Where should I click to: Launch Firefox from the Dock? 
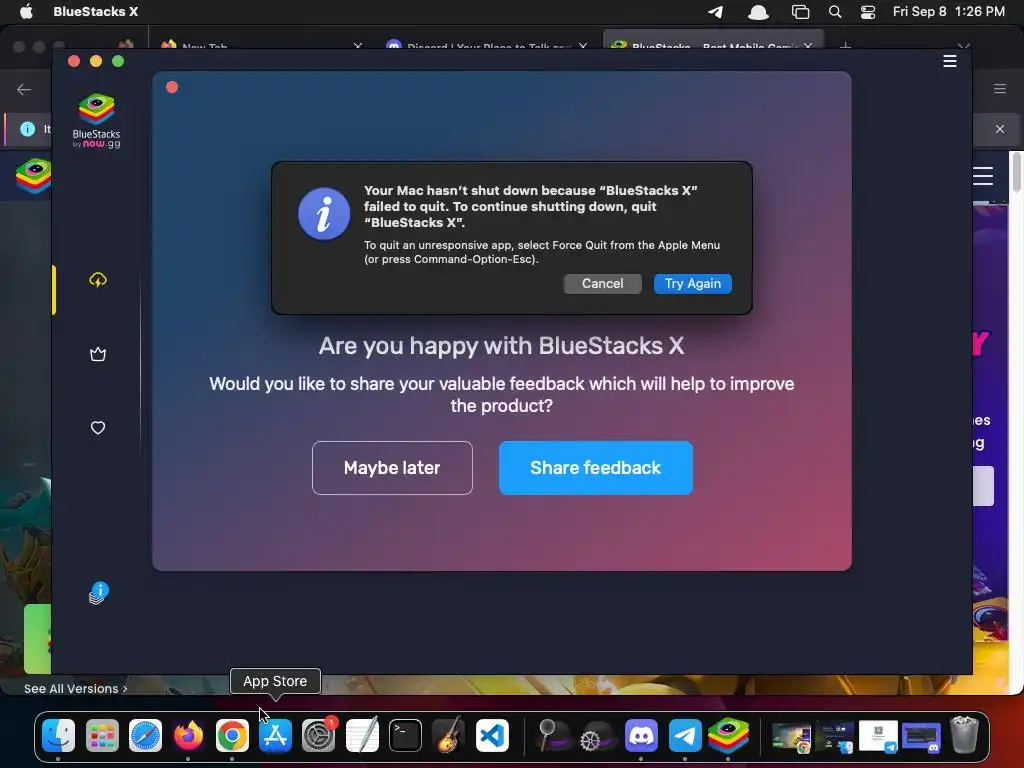tap(189, 736)
